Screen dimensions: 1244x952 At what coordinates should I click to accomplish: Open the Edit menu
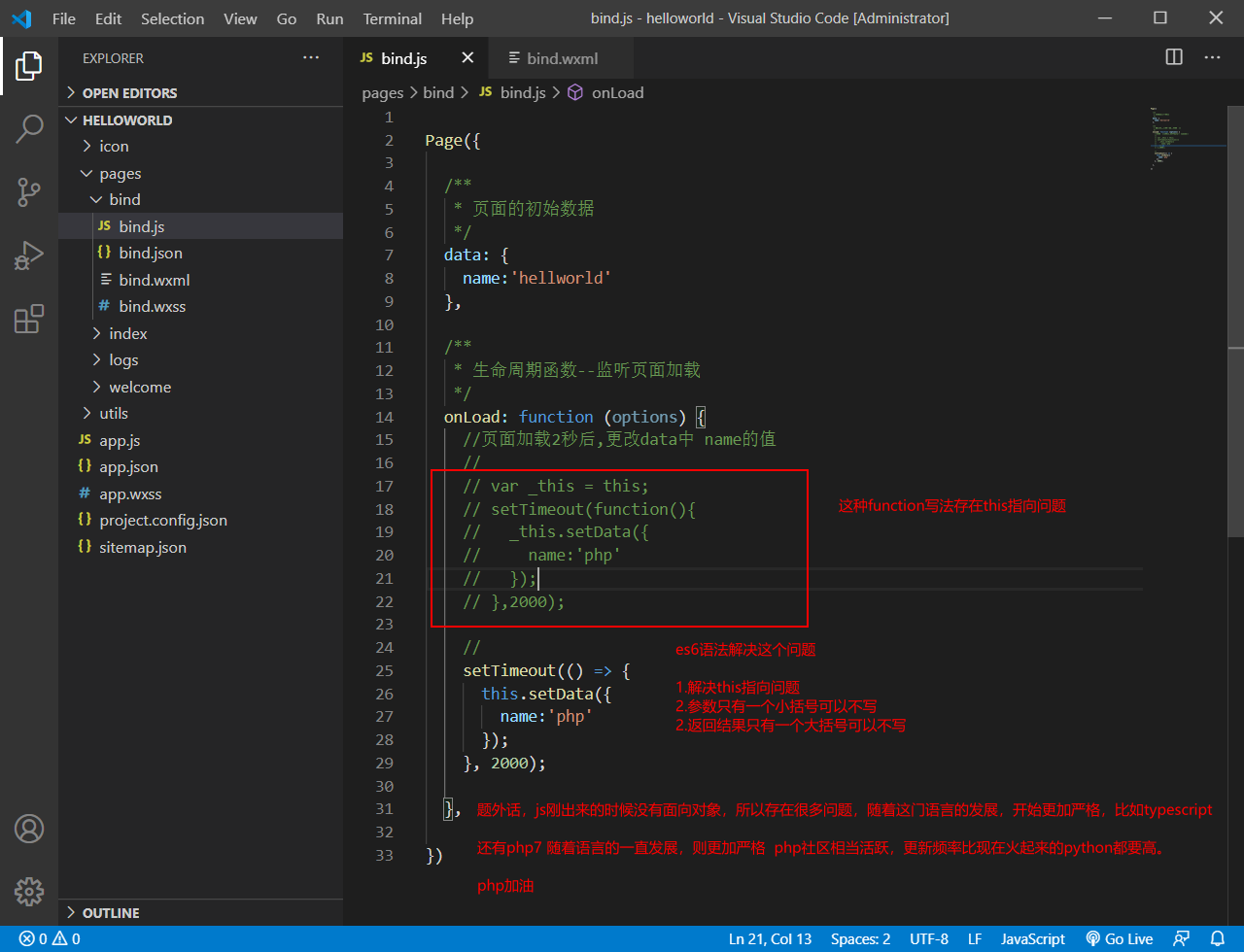click(x=109, y=18)
